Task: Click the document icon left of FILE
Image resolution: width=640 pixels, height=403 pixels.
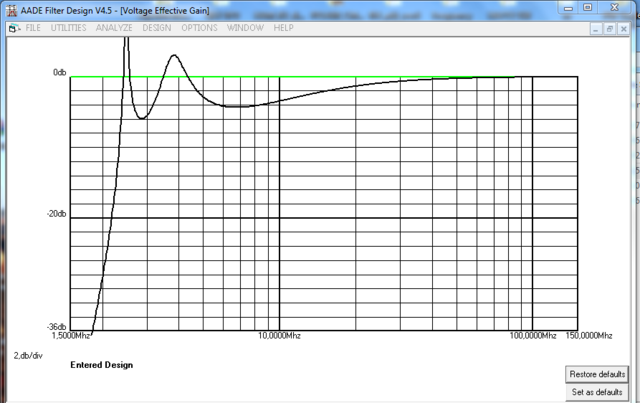Action: (x=14, y=28)
